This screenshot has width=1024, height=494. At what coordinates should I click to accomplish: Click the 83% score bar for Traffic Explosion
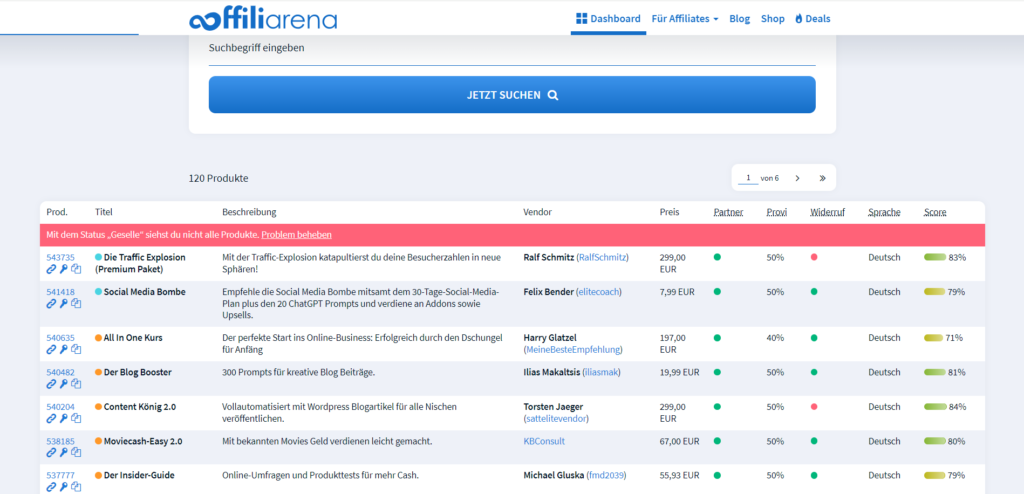(935, 257)
